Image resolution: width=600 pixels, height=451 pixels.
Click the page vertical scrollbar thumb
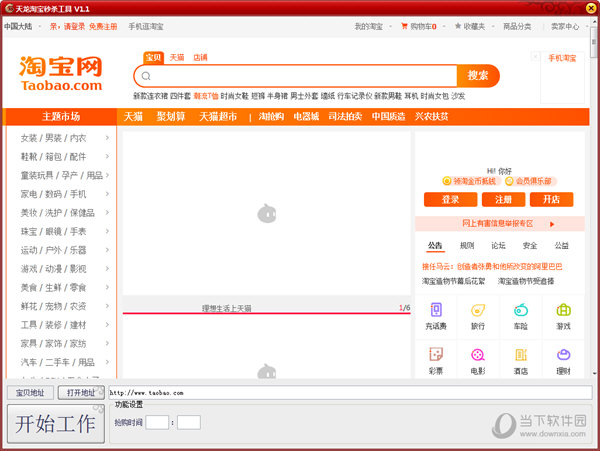594,42
